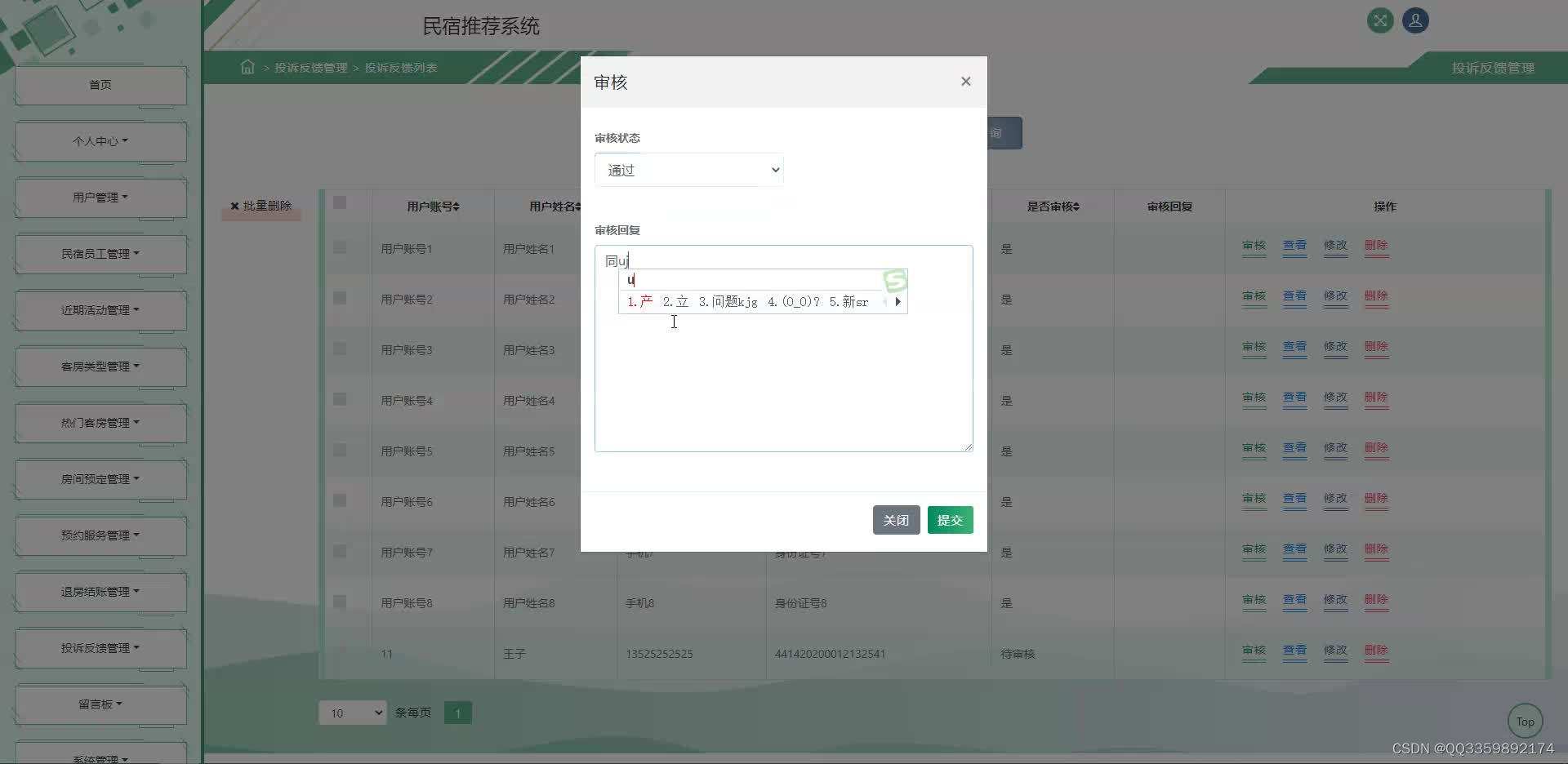Check the row checkbox for 用户账号8
The width and height of the screenshot is (1568, 764).
tap(340, 602)
